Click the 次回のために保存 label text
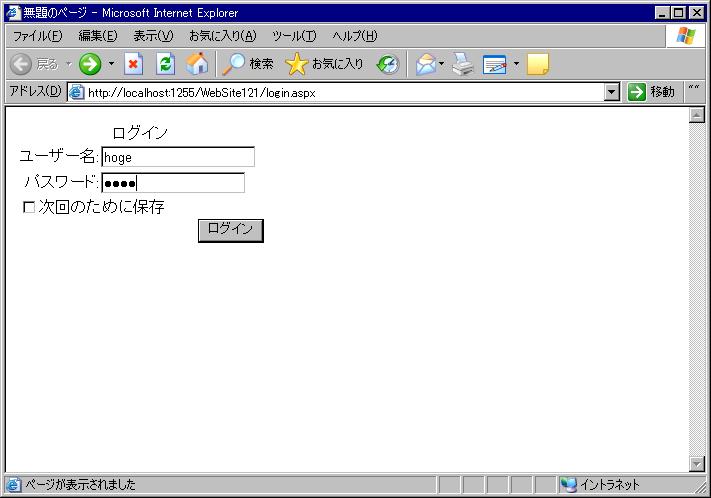Viewport: 711px width, 498px height. (x=102, y=207)
